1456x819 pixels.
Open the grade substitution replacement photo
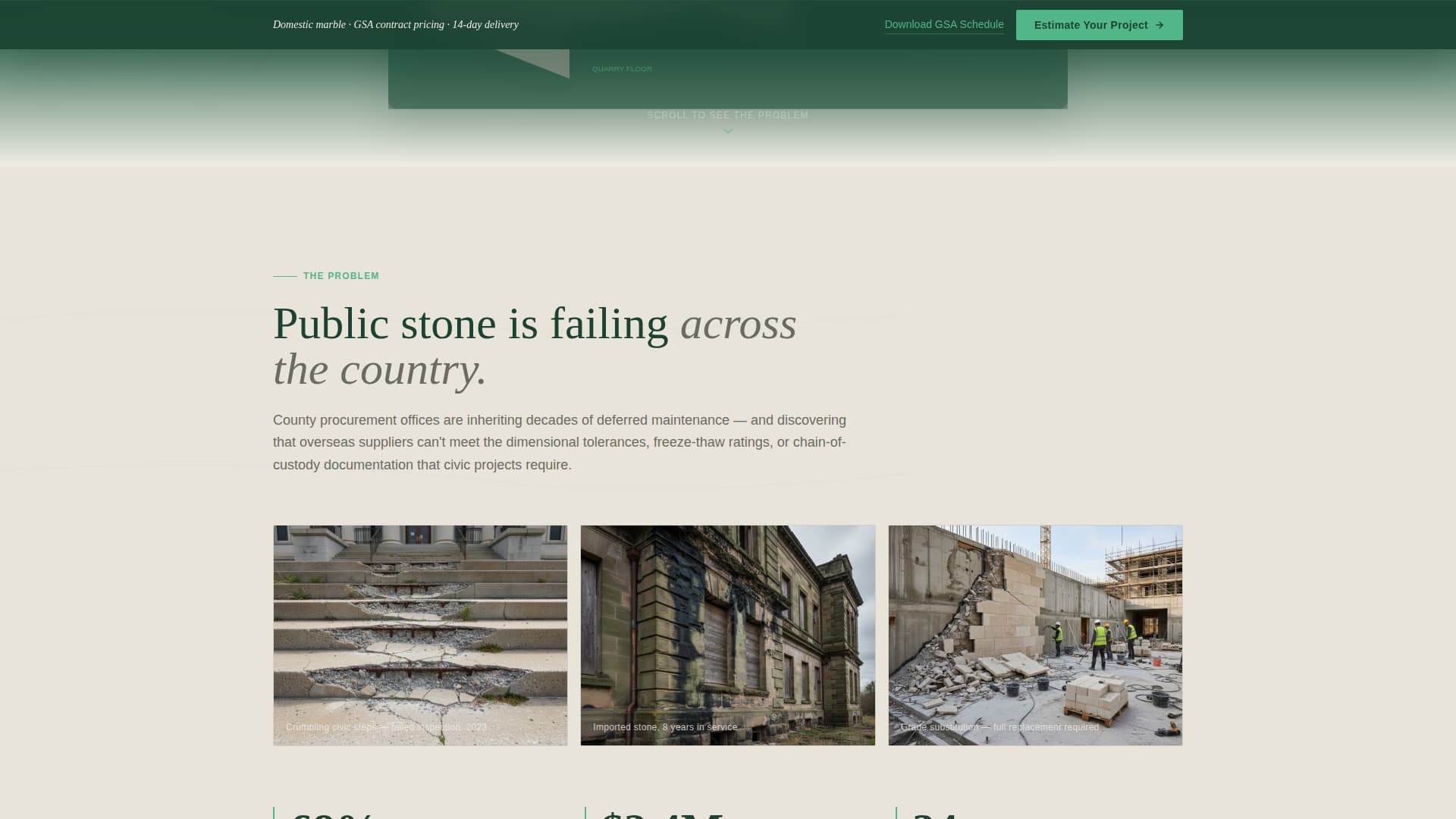tap(1034, 635)
